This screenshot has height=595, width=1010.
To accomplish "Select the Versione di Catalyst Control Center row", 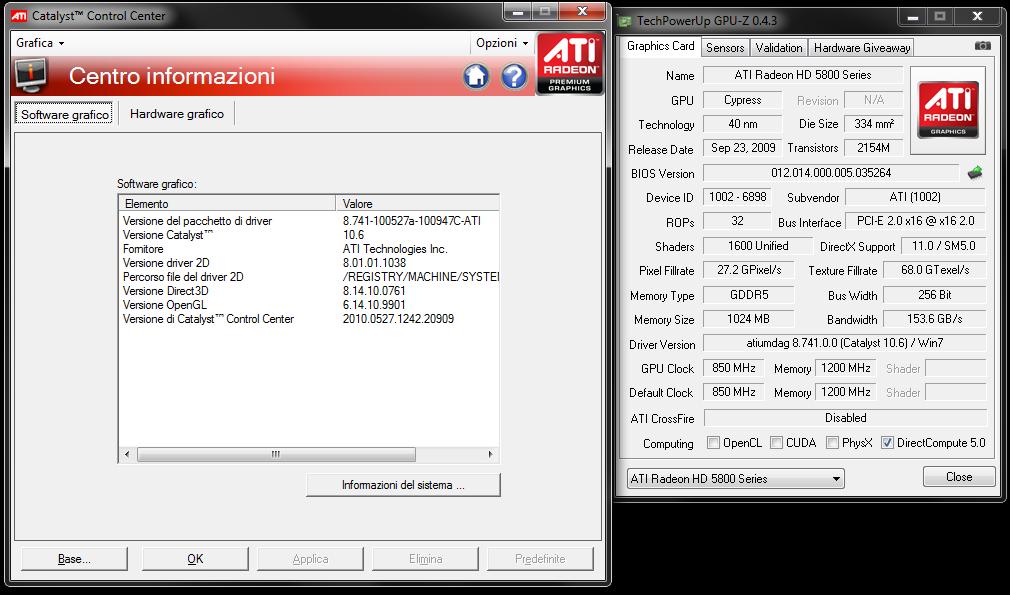I will [x=309, y=319].
